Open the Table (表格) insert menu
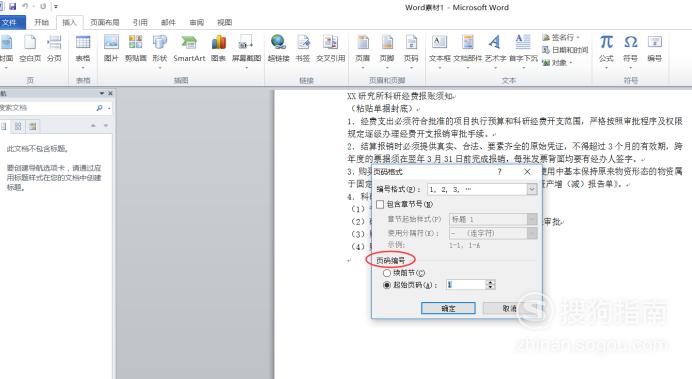Viewport: 692px width, 379px height. click(83, 52)
